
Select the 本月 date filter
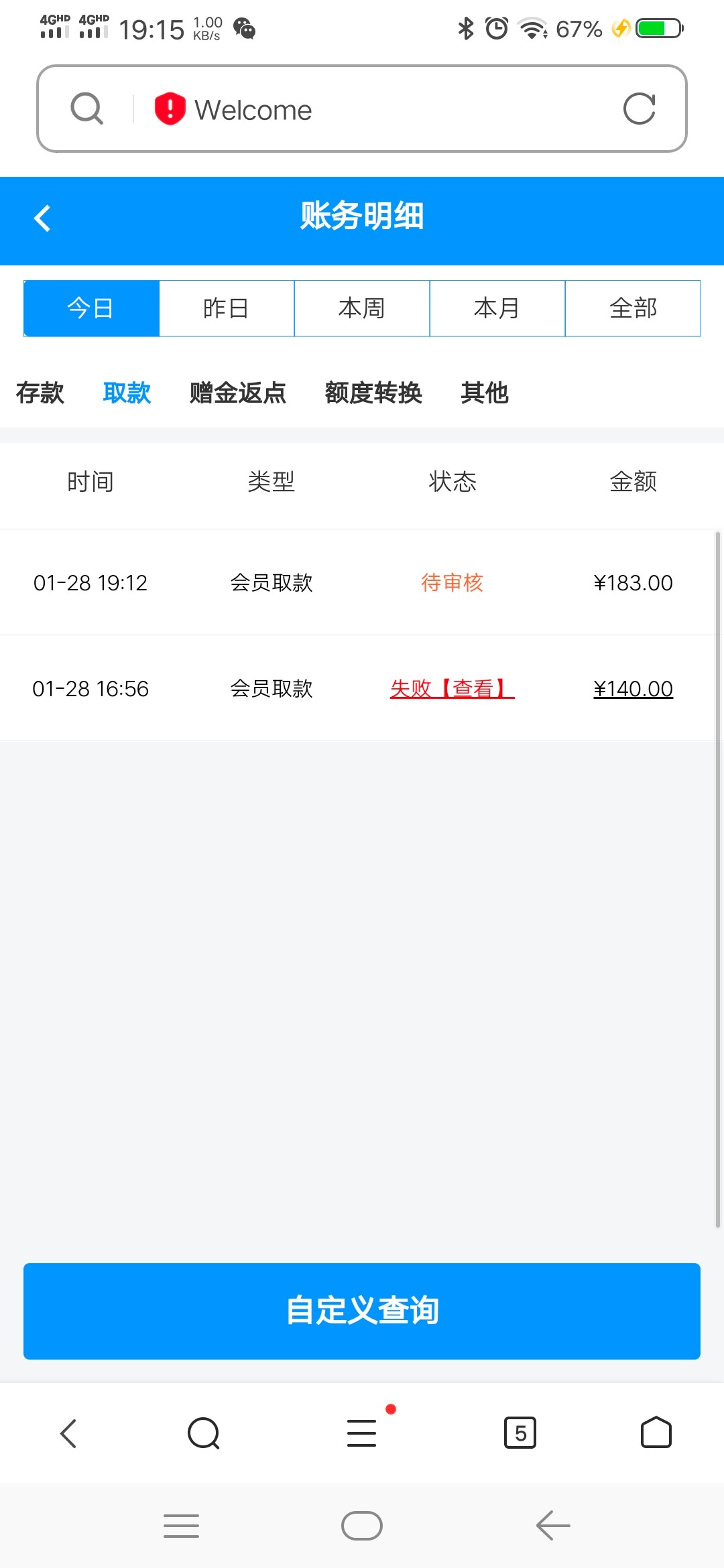point(497,308)
